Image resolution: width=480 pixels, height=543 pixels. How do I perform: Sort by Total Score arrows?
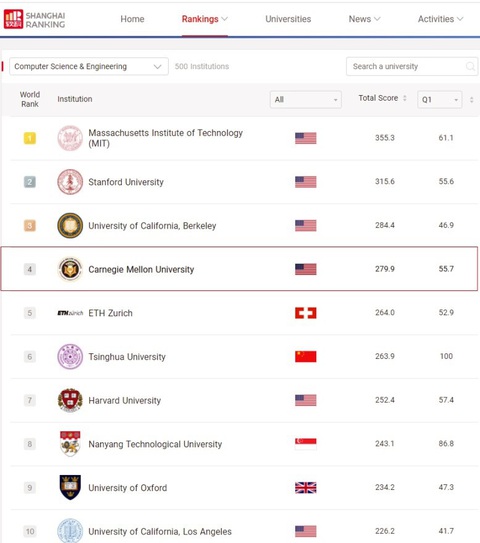click(405, 98)
